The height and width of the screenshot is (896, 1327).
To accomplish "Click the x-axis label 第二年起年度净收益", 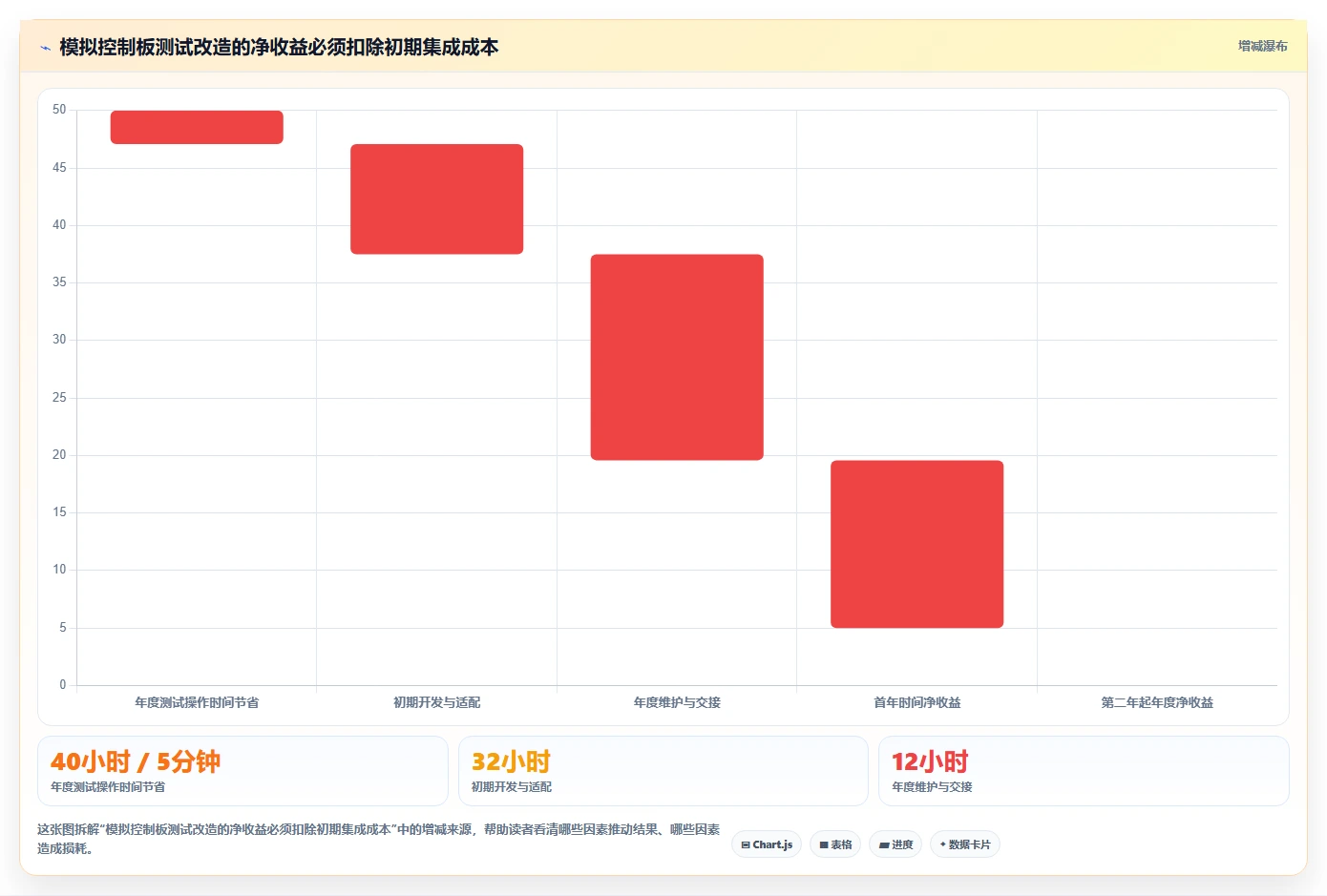I will click(x=1157, y=702).
